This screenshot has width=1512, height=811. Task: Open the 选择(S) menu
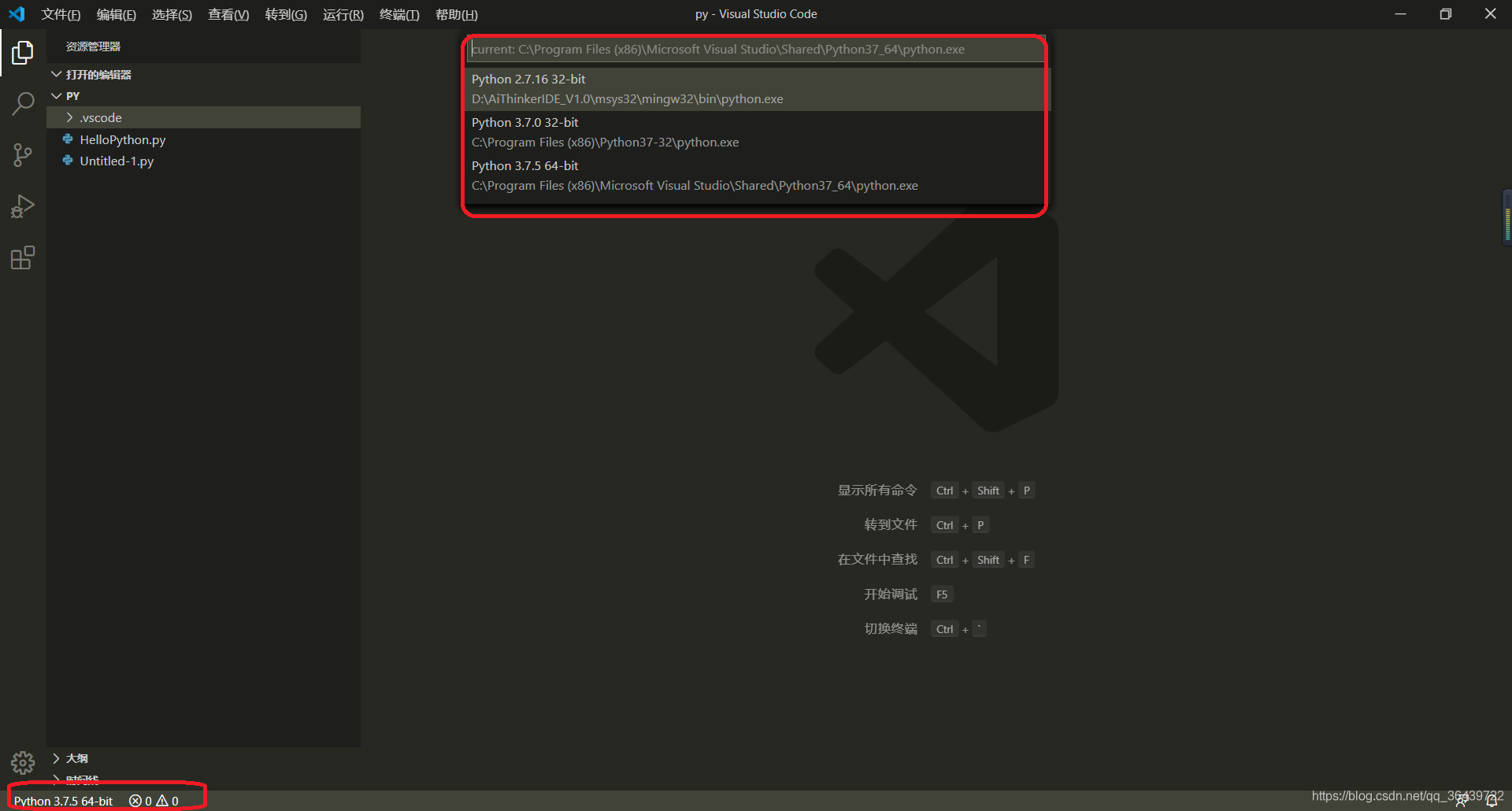172,14
